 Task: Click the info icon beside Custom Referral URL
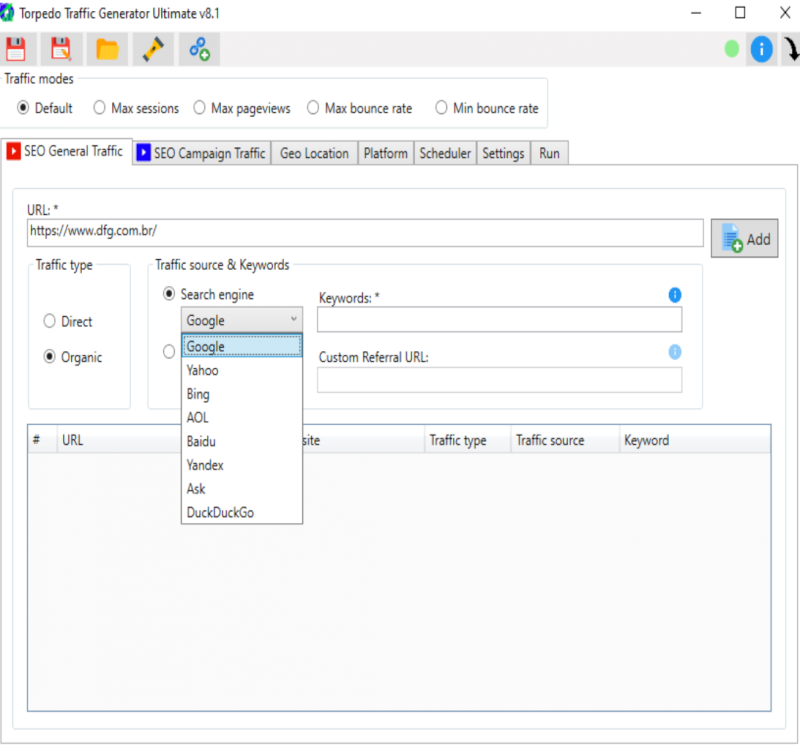[675, 352]
